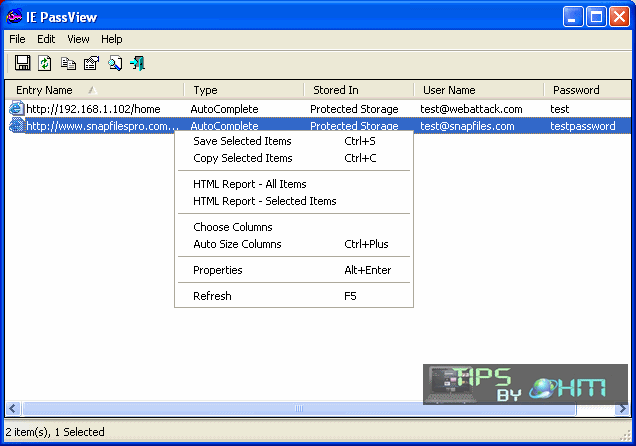The image size is (636, 446).
Task: Click the horizontal scrollbar right arrow
Action: click(623, 408)
